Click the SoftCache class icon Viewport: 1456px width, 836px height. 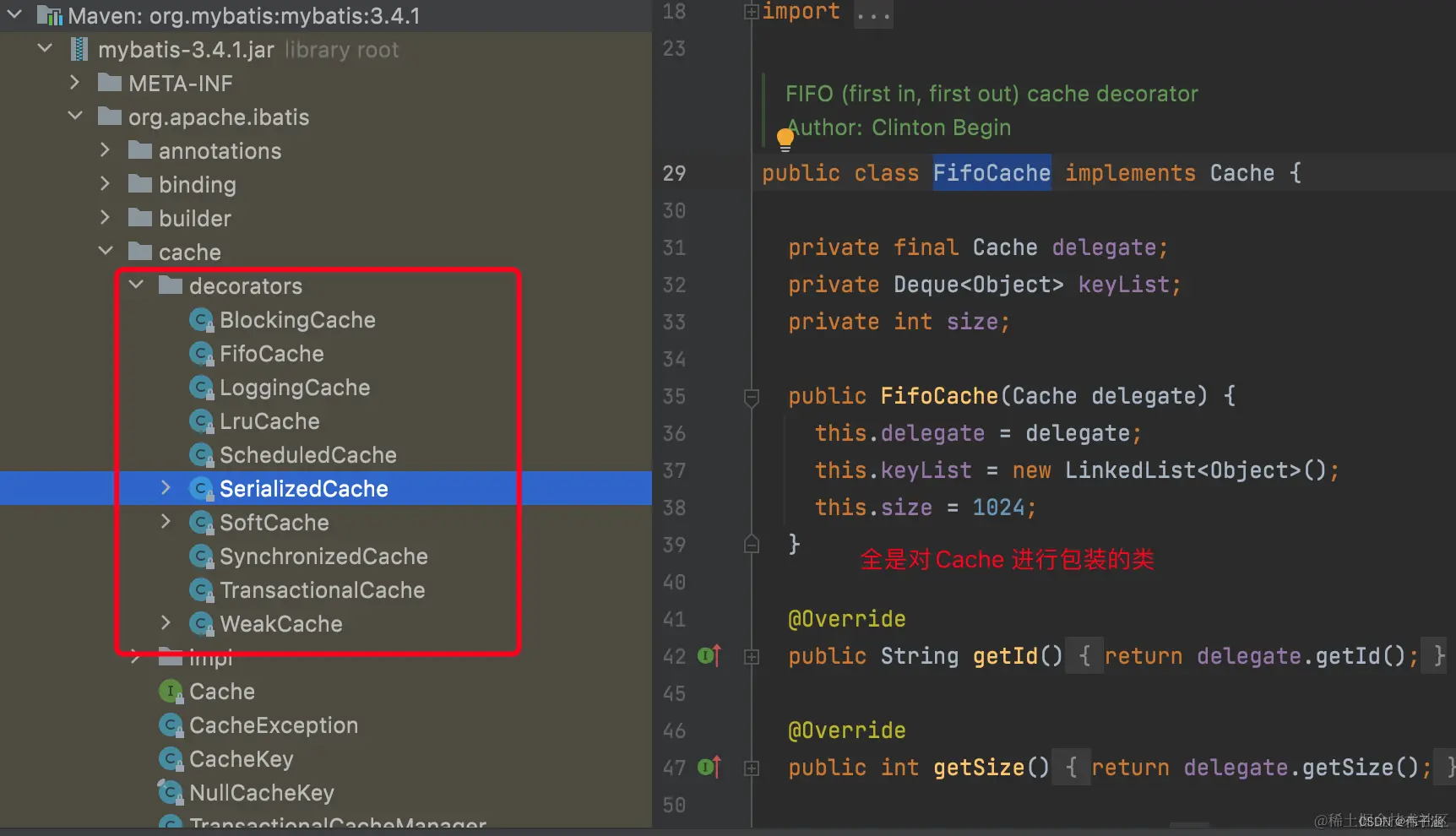(x=201, y=523)
